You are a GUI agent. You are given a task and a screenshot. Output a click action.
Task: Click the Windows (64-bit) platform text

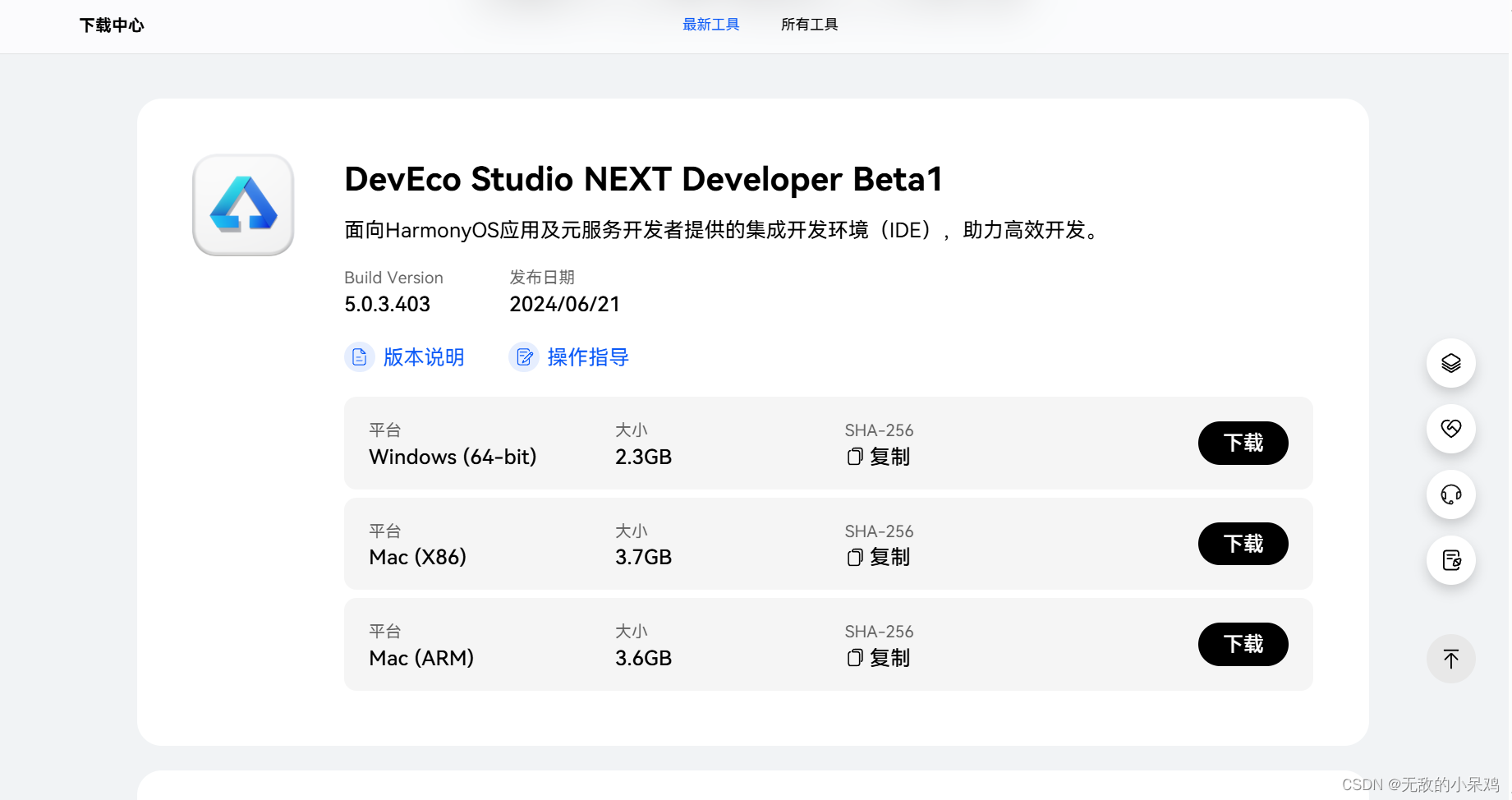[453, 457]
